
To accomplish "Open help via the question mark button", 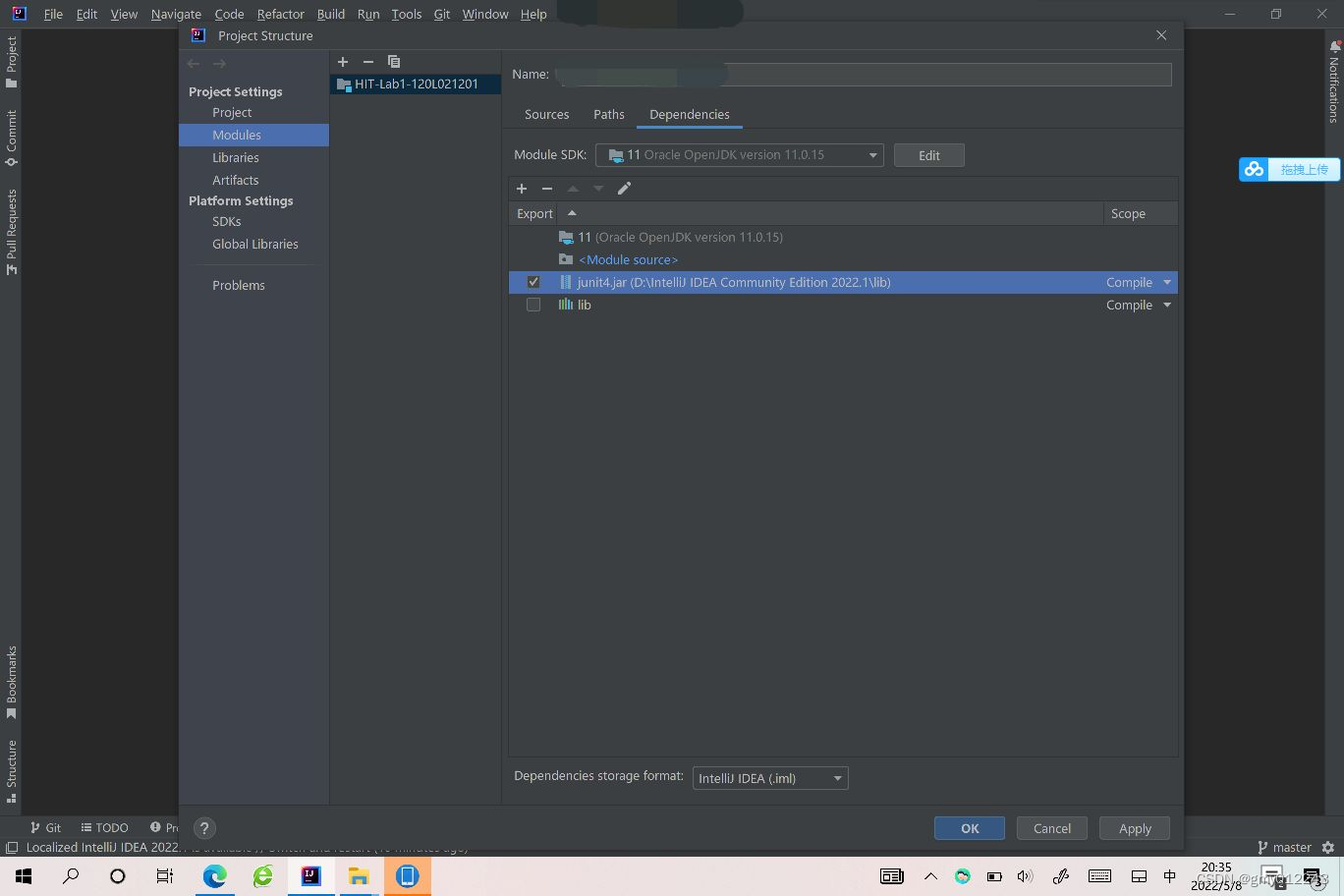I will tap(204, 828).
